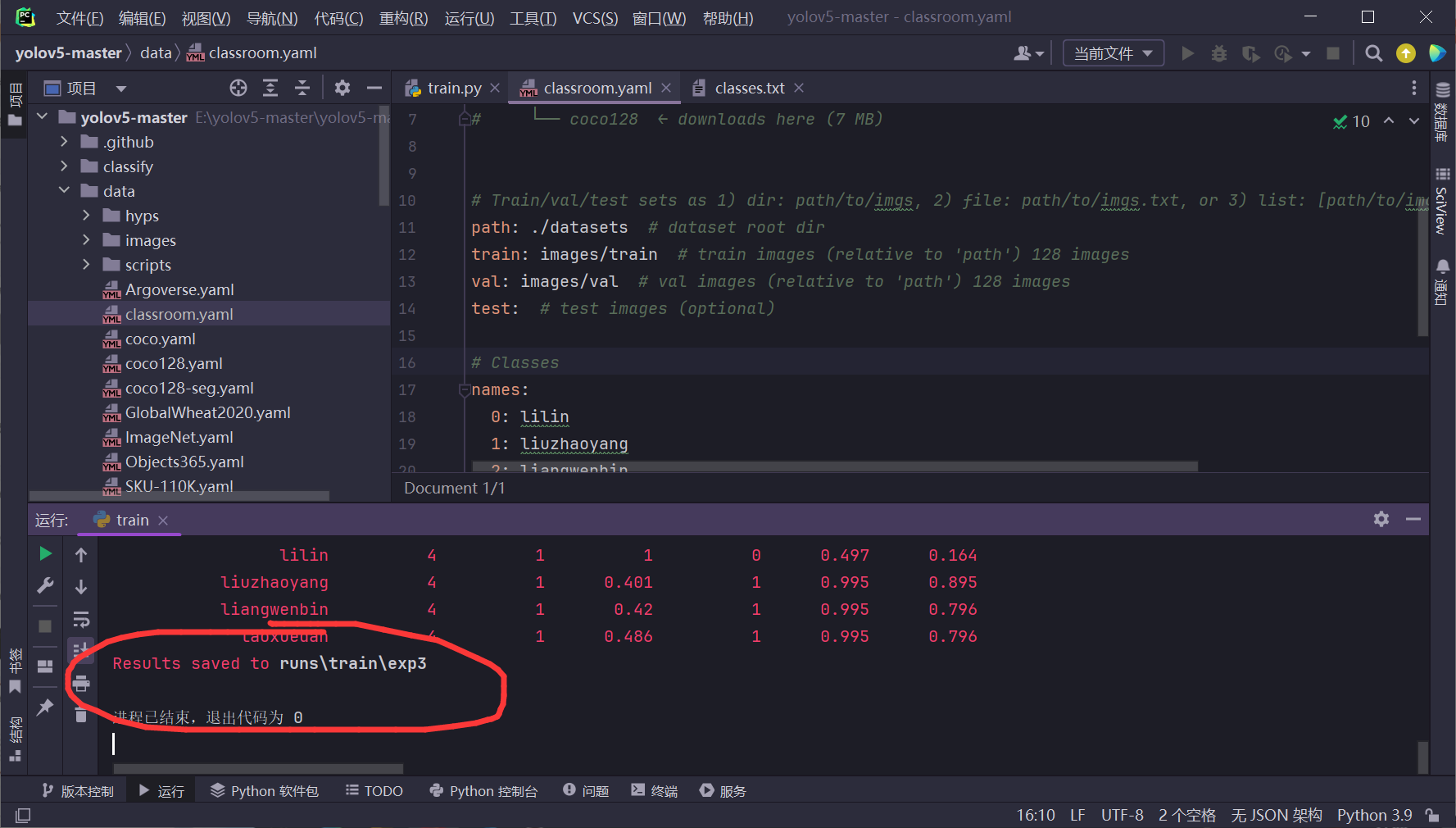Toggle the read-only lock icon in status bar

(1432, 815)
